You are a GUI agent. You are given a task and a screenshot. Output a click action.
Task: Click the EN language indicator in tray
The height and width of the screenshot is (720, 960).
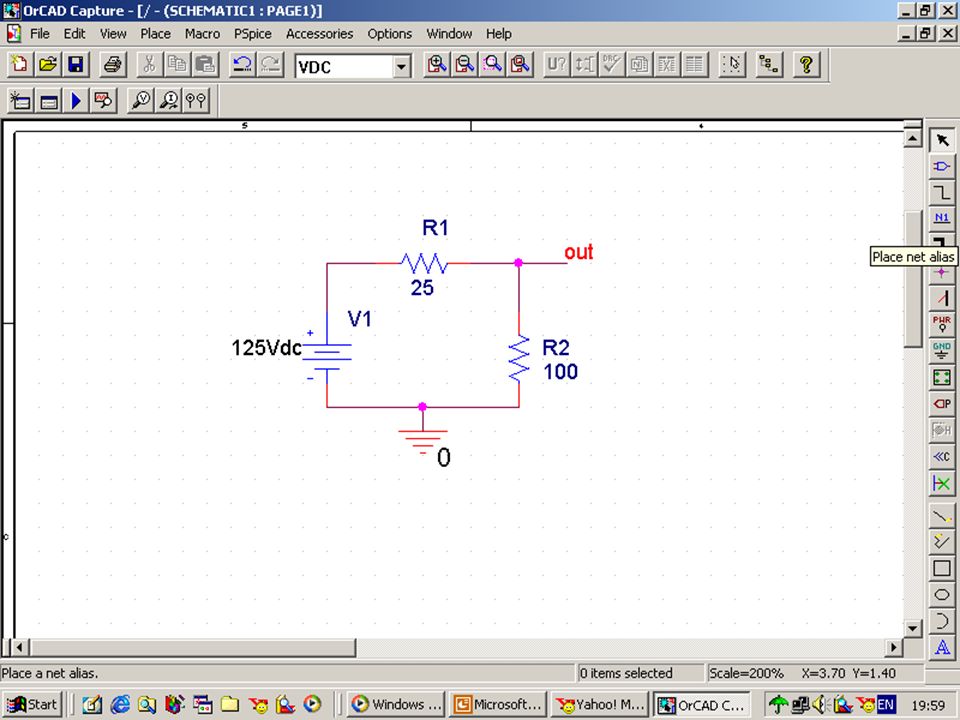click(x=886, y=705)
